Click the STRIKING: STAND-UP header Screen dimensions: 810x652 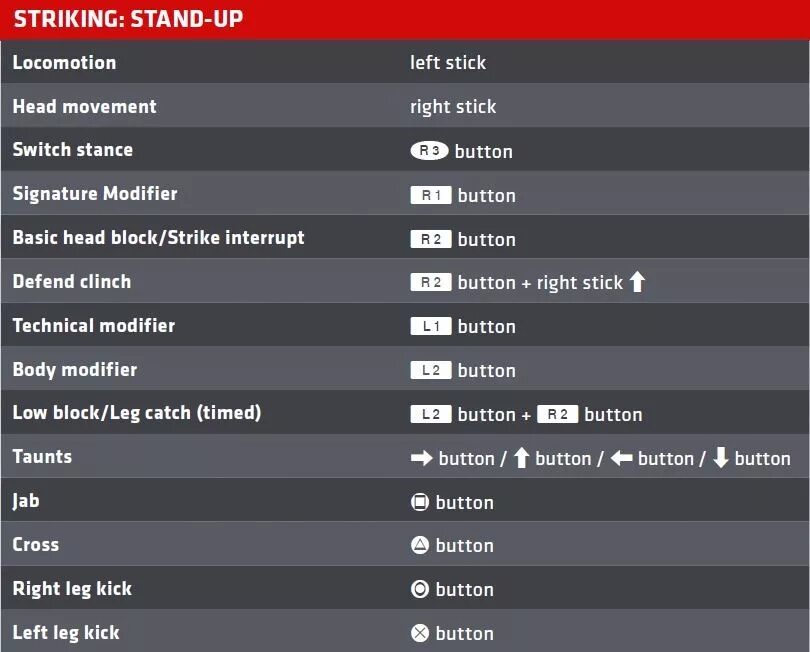[128, 19]
